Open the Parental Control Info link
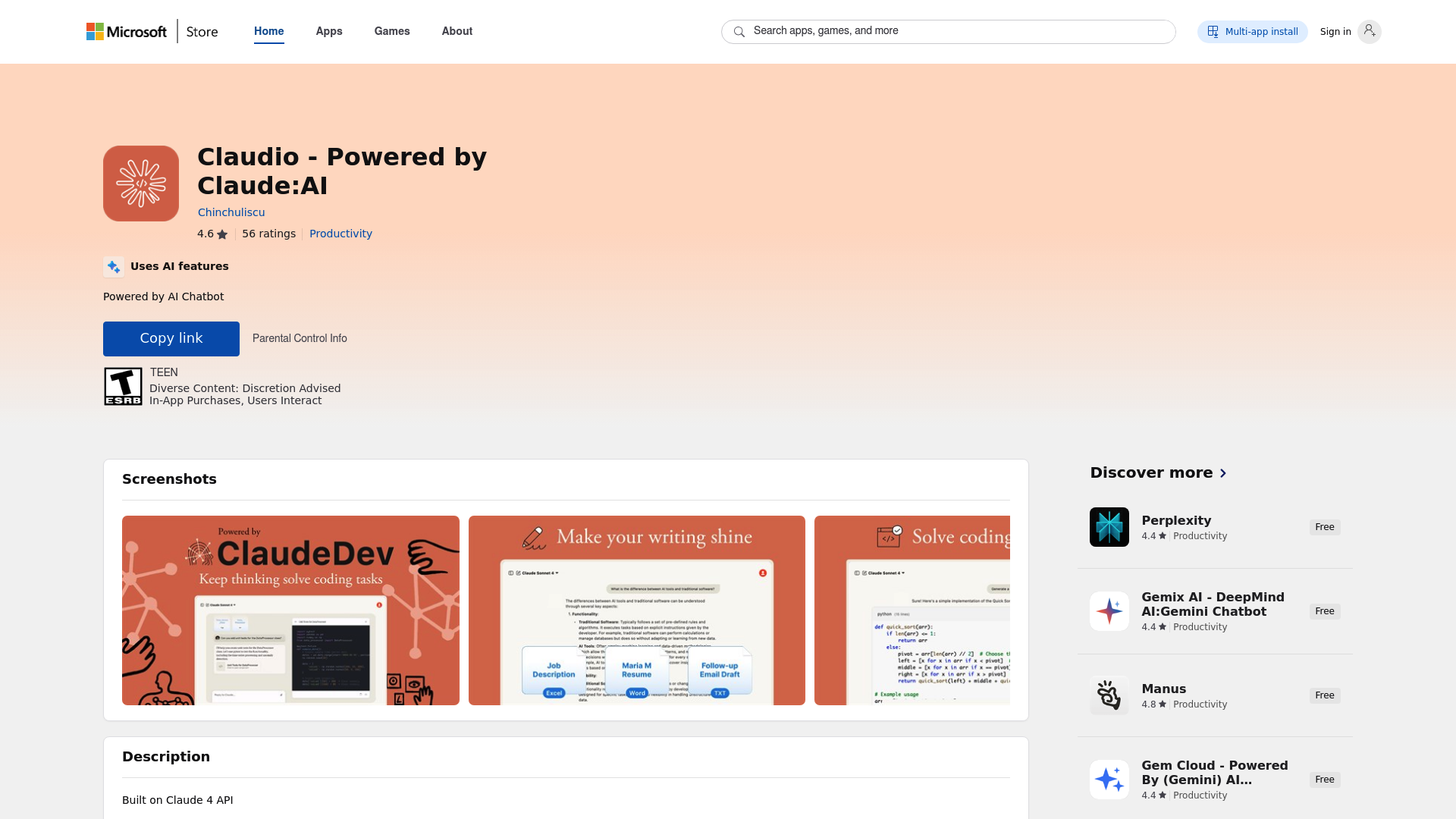 tap(300, 338)
